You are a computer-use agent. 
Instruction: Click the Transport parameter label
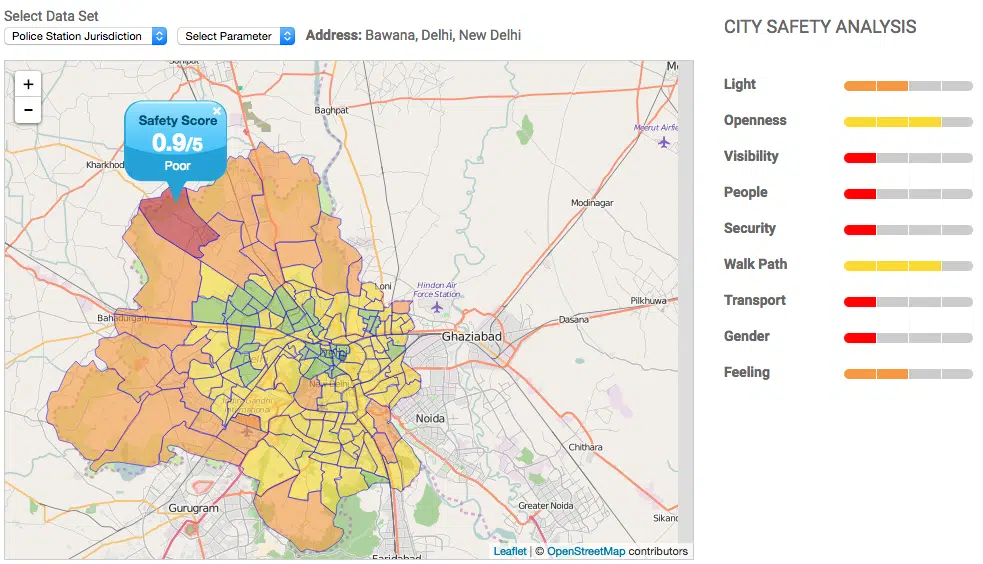click(x=754, y=301)
